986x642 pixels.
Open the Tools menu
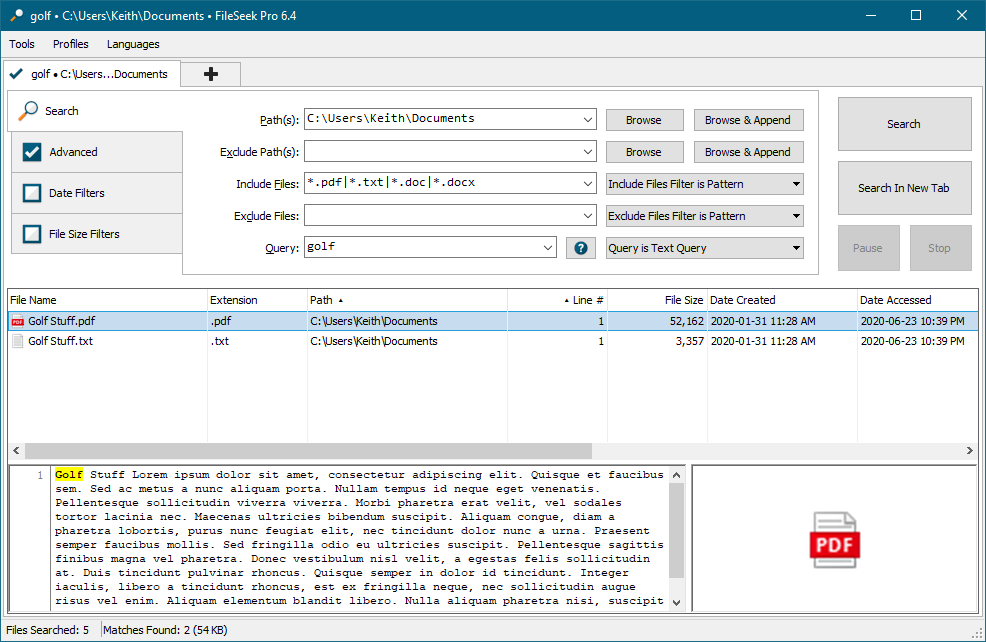[x=22, y=44]
